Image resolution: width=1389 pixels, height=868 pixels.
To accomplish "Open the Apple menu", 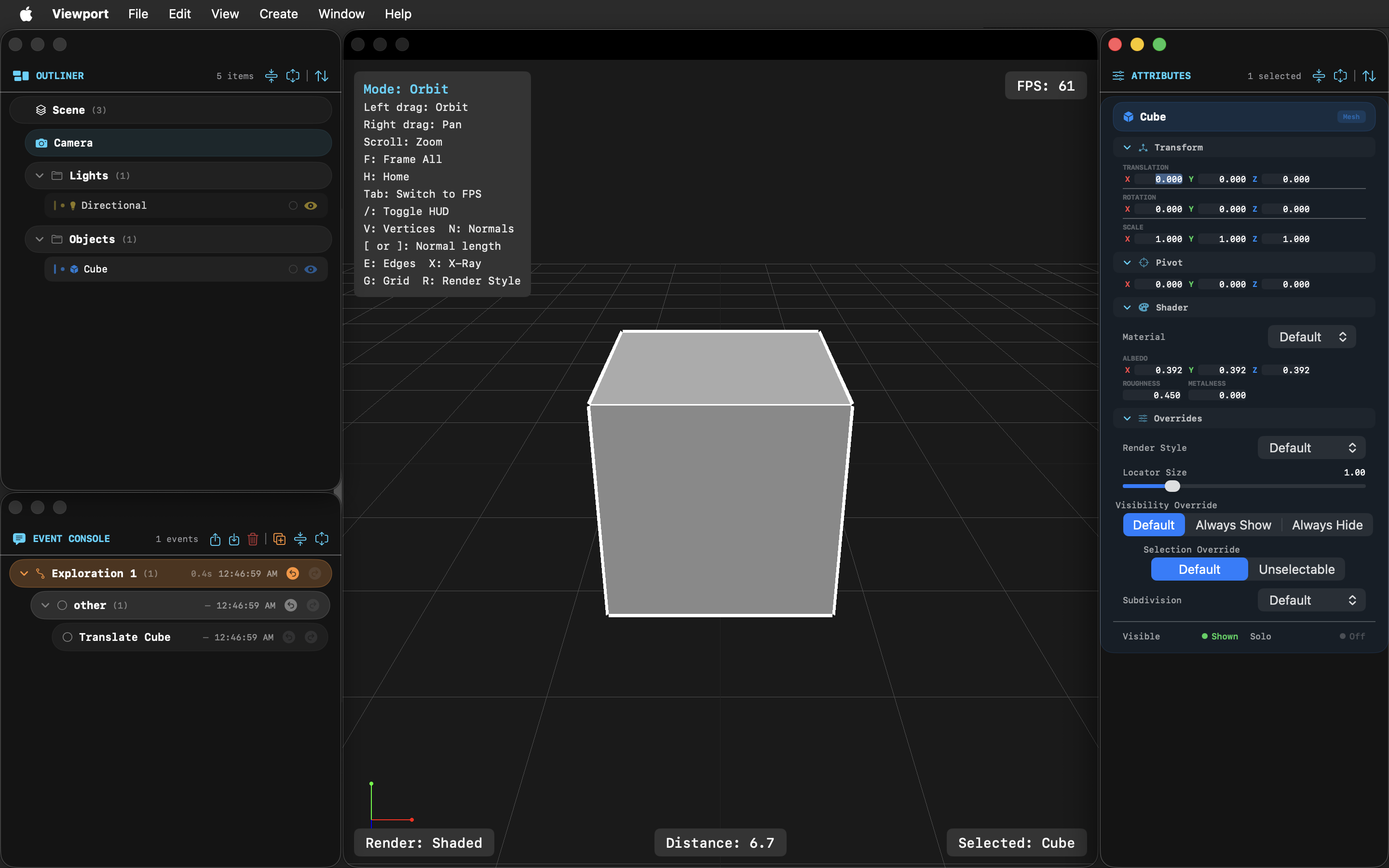I will [x=26, y=14].
